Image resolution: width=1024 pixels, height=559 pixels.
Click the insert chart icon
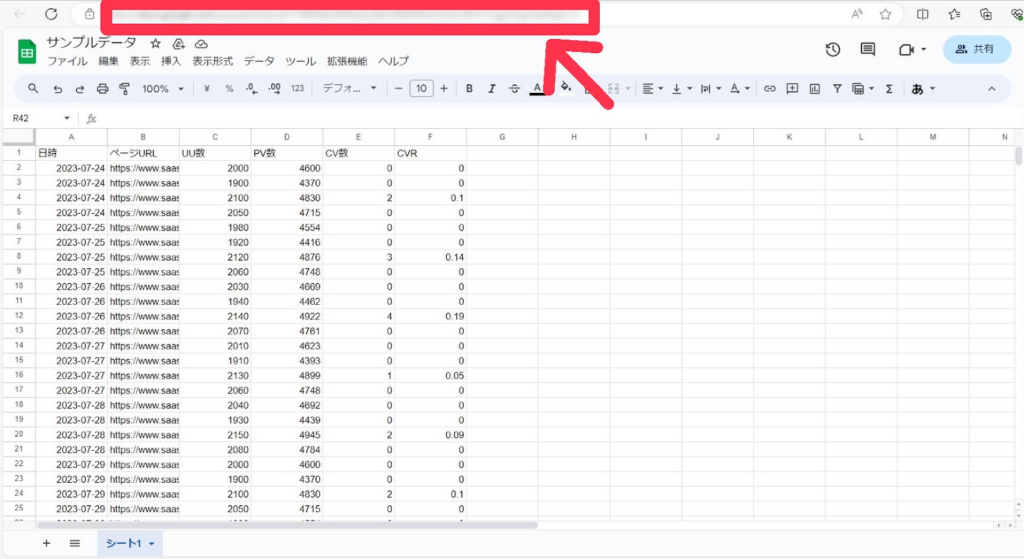click(x=814, y=89)
